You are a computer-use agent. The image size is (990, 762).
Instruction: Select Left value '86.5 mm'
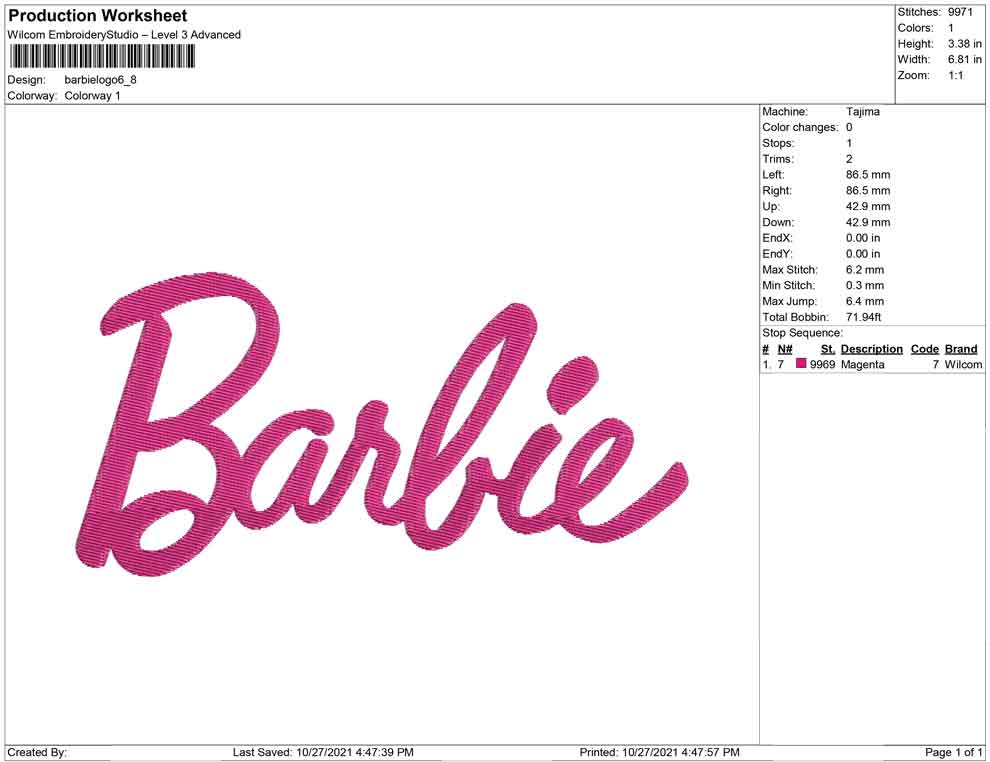click(868, 175)
